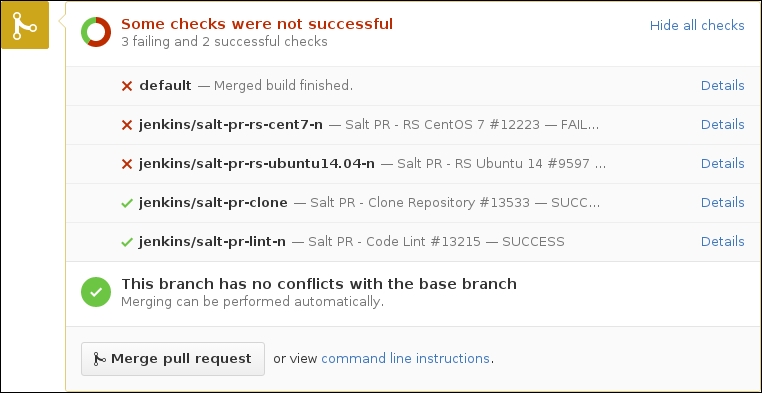762x393 pixels.
Task: Click the green no-conflicts circle checkmark icon
Action: 96,292
